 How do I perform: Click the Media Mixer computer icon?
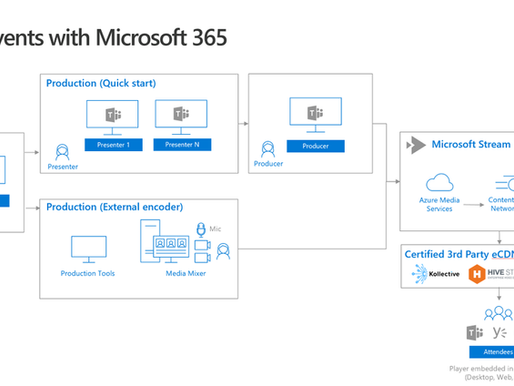point(165,241)
